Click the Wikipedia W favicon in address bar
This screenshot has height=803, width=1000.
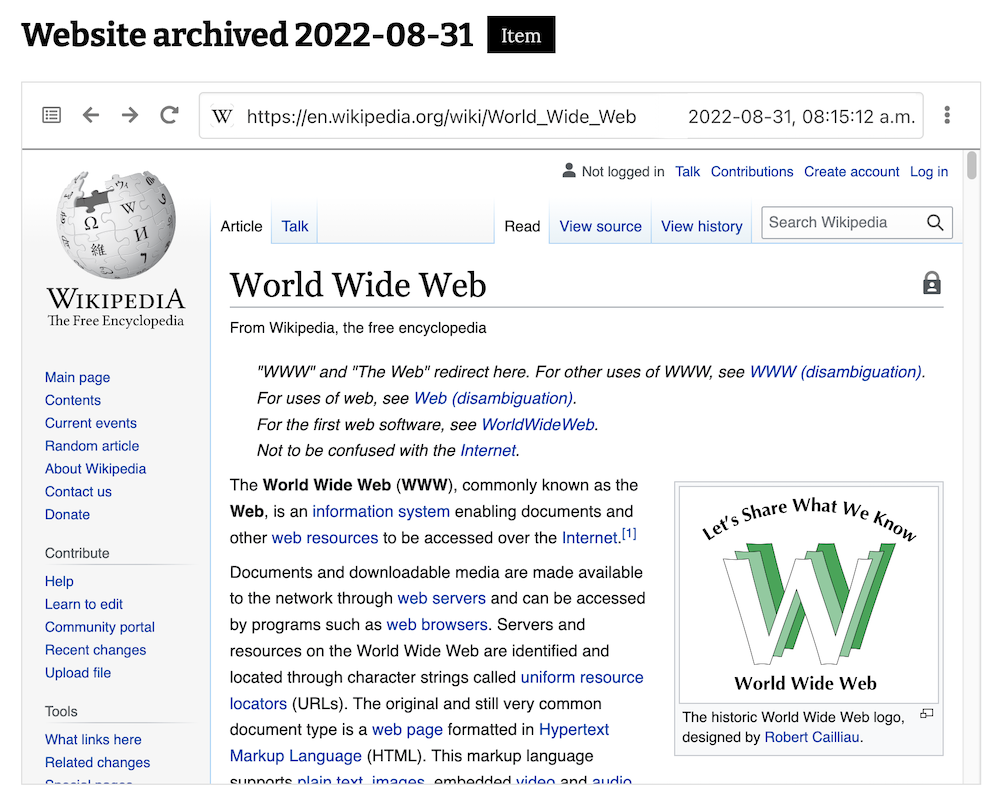tap(222, 116)
